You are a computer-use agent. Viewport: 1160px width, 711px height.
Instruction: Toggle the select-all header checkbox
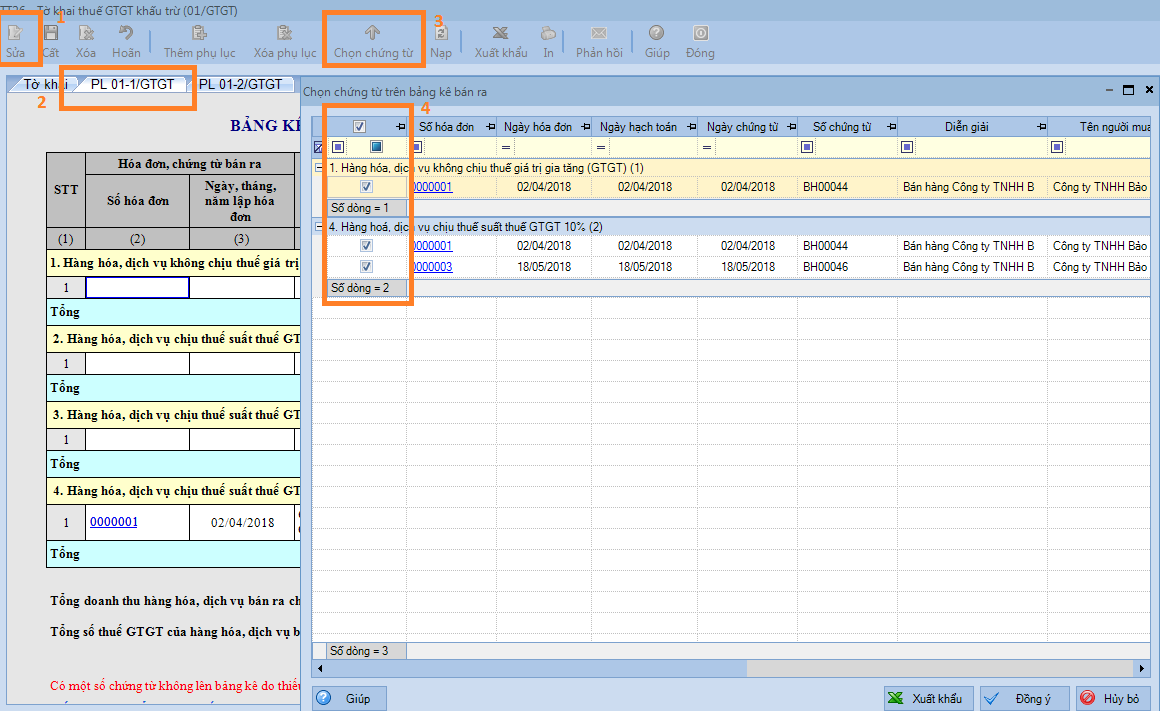(360, 127)
